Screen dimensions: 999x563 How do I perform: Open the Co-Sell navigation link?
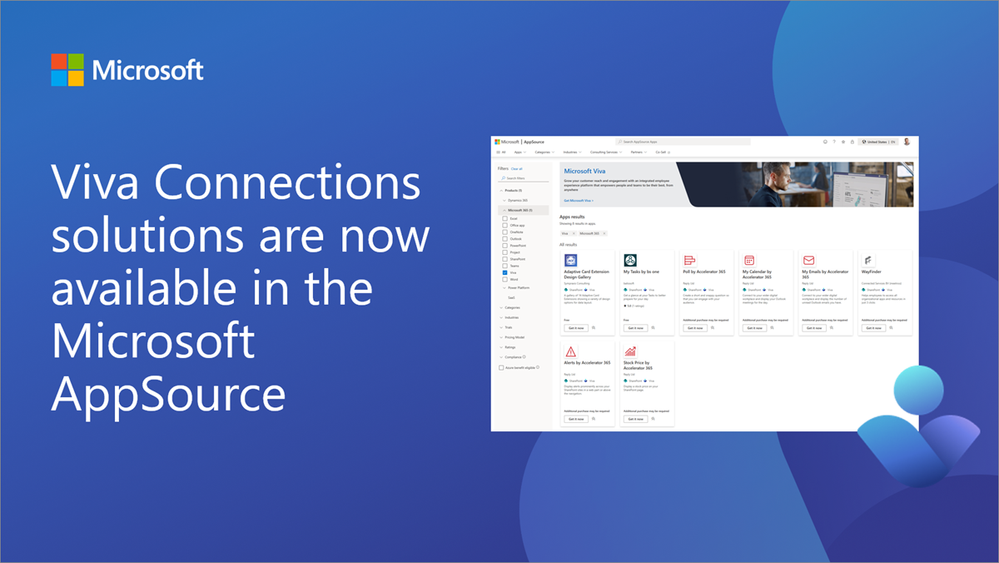click(663, 152)
